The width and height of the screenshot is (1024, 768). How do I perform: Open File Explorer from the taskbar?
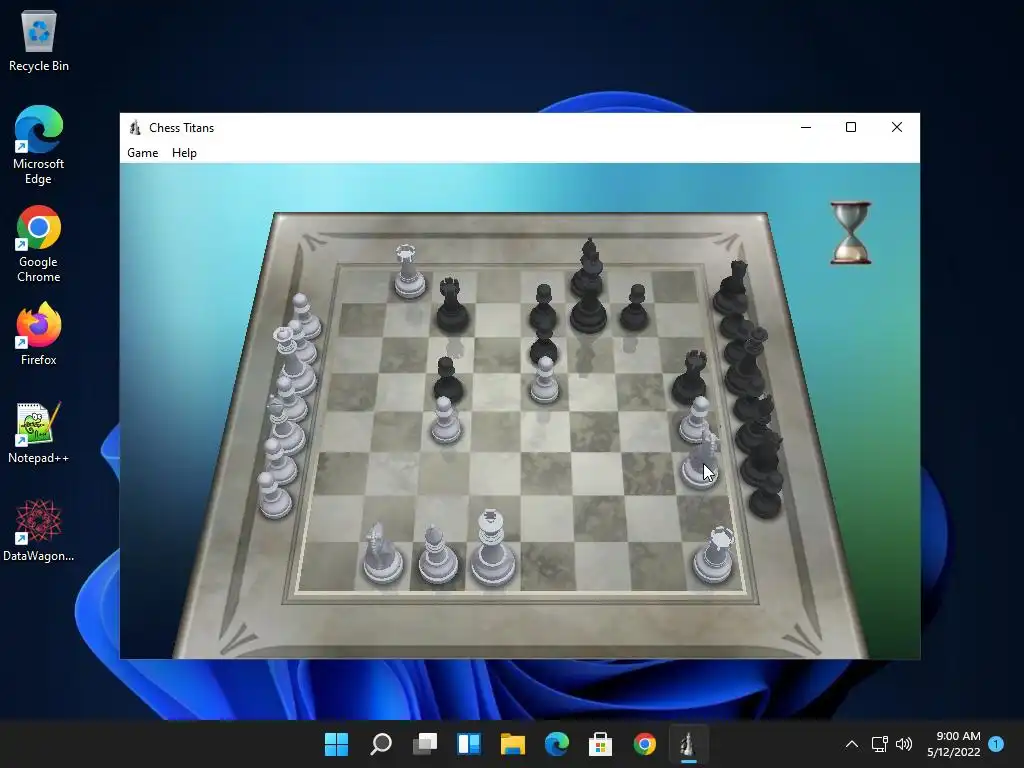pos(513,743)
